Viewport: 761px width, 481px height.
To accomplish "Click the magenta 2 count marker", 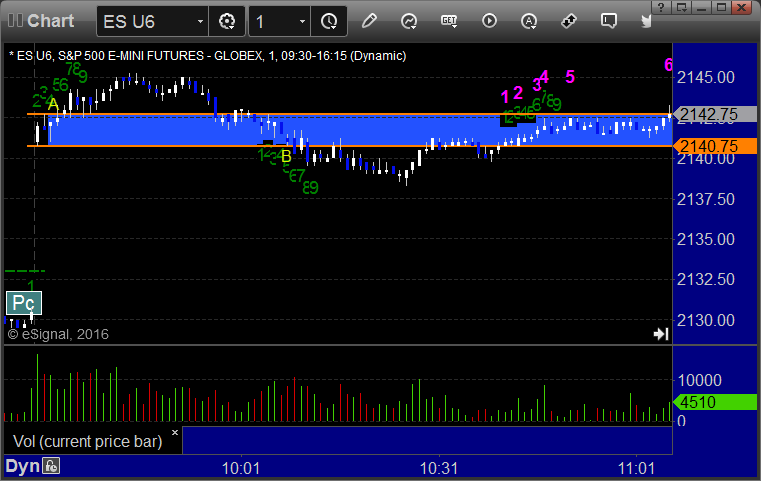I will tap(518, 92).
